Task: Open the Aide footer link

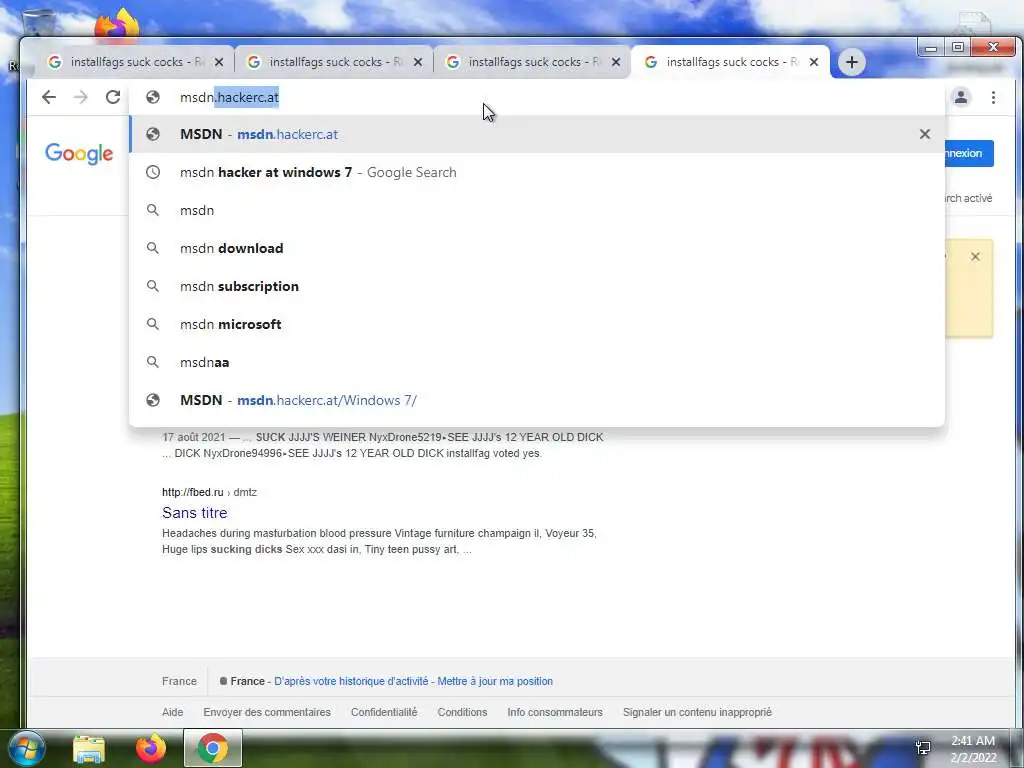Action: coord(172,712)
